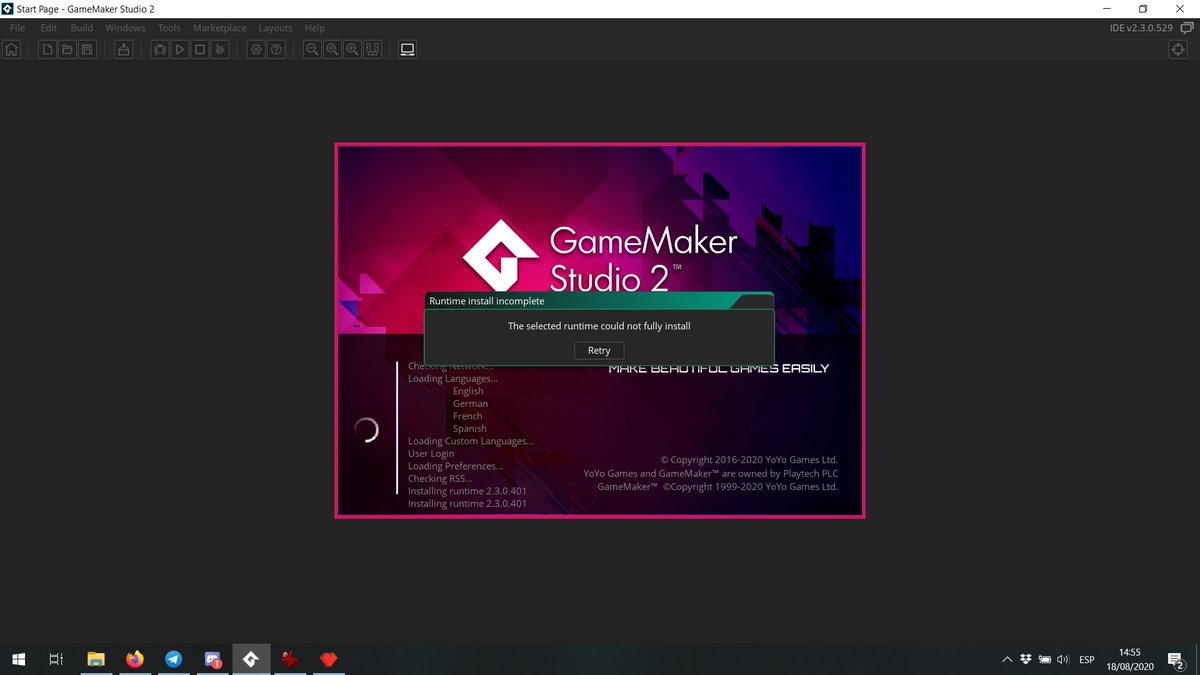The height and width of the screenshot is (675, 1200).
Task: Start the debugger with the bug icon
Action: click(160, 49)
